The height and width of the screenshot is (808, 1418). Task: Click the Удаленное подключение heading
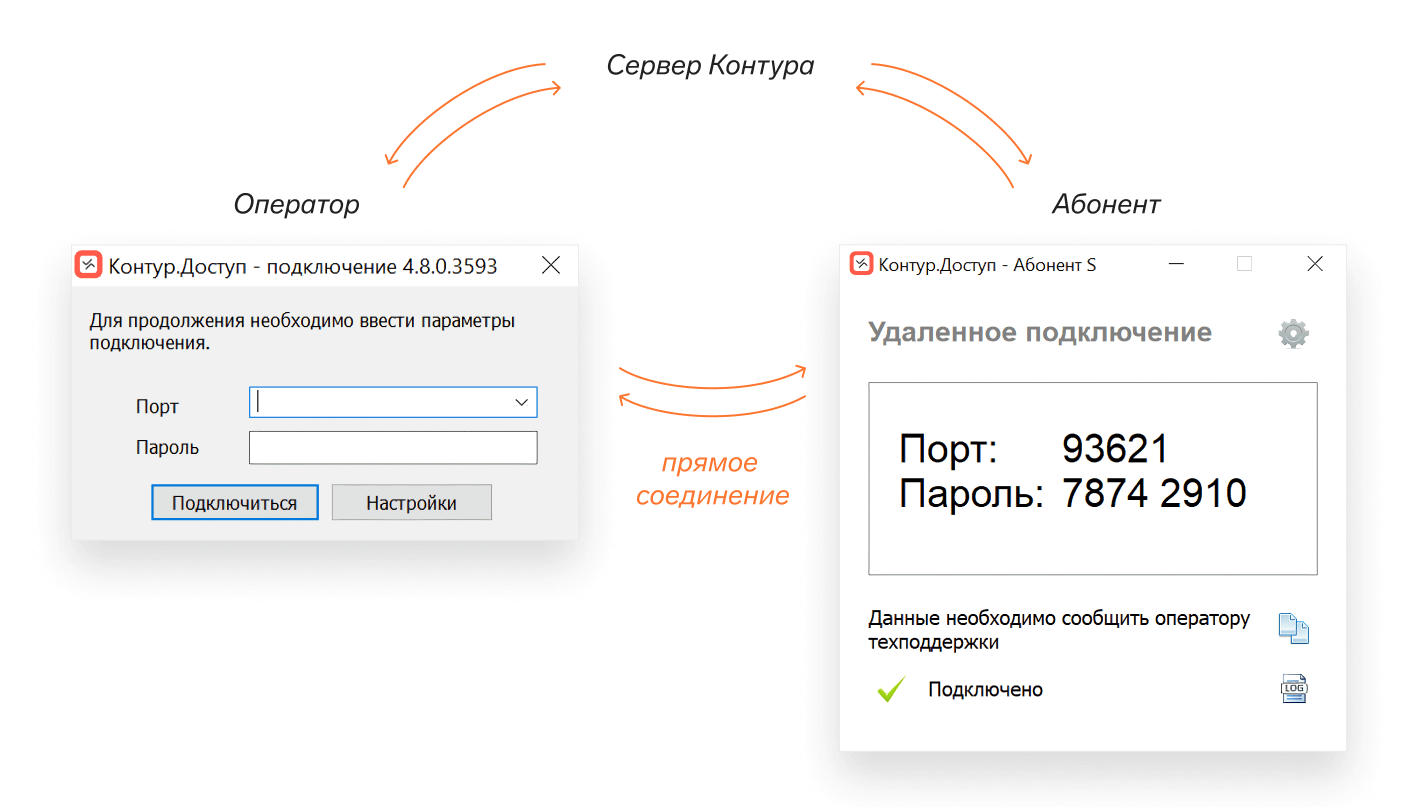click(x=1040, y=332)
